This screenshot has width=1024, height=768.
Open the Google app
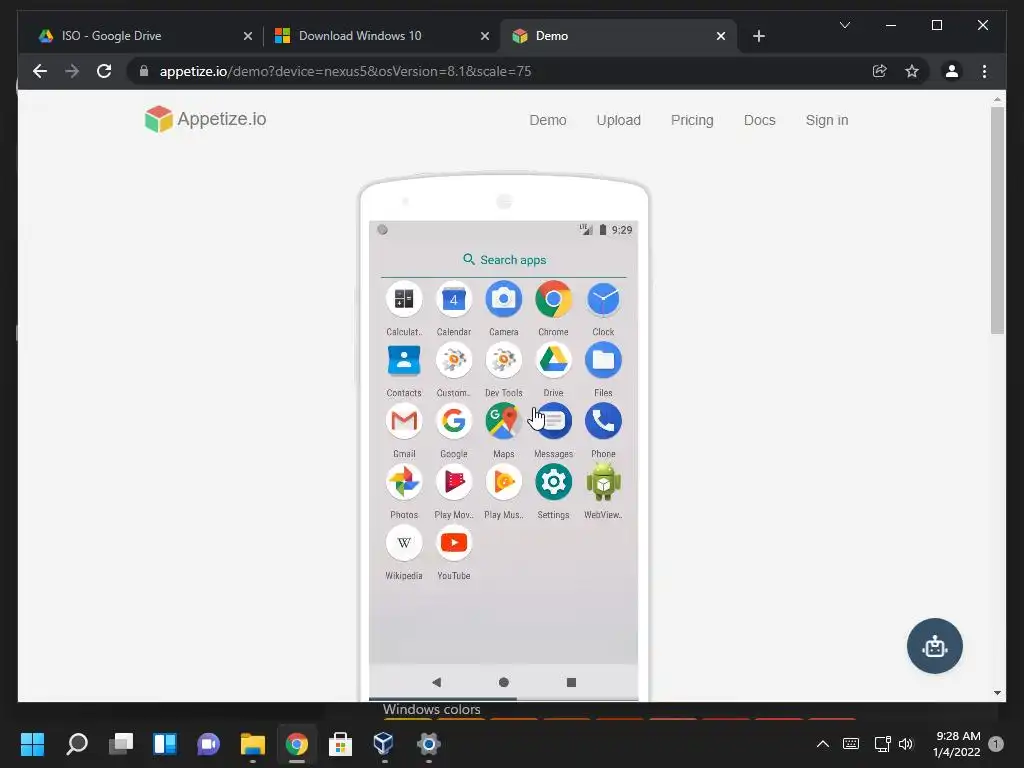tap(454, 421)
